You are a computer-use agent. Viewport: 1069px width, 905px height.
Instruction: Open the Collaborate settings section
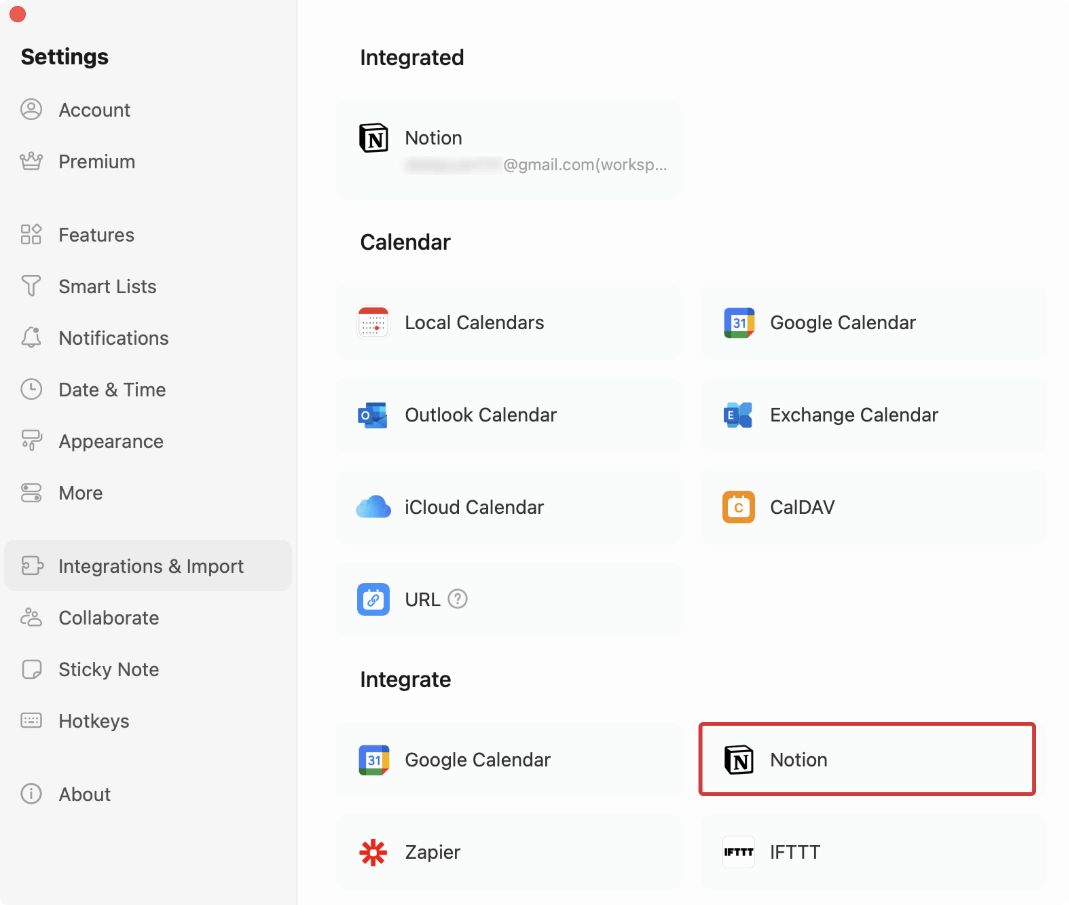point(108,618)
